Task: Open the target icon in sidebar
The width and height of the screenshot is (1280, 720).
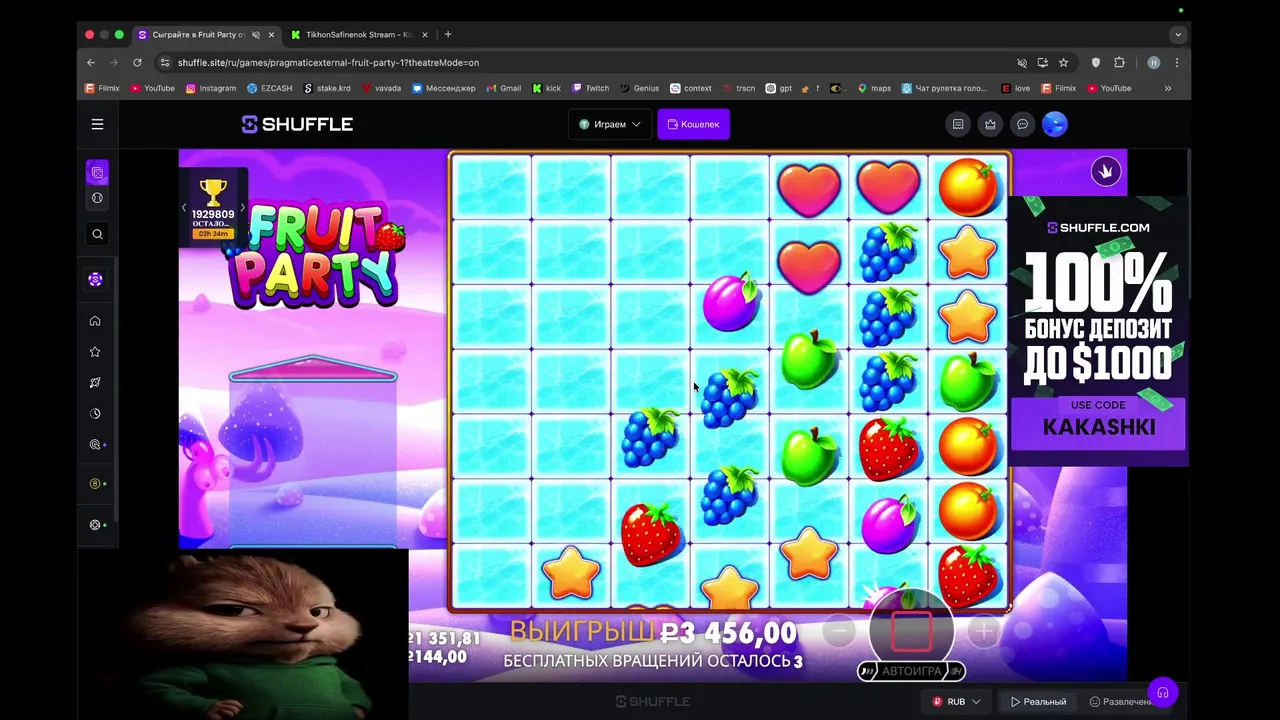Action: 95,445
